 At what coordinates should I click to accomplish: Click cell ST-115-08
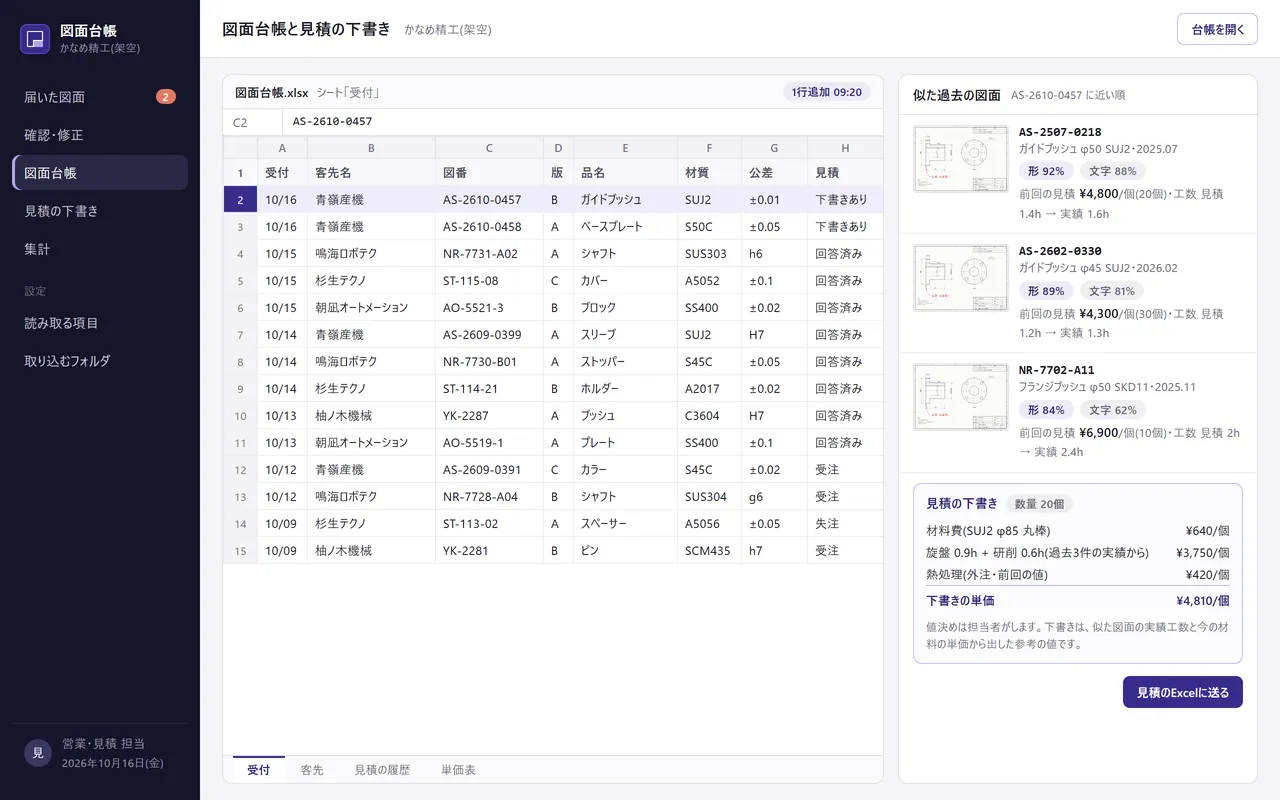tap(489, 281)
